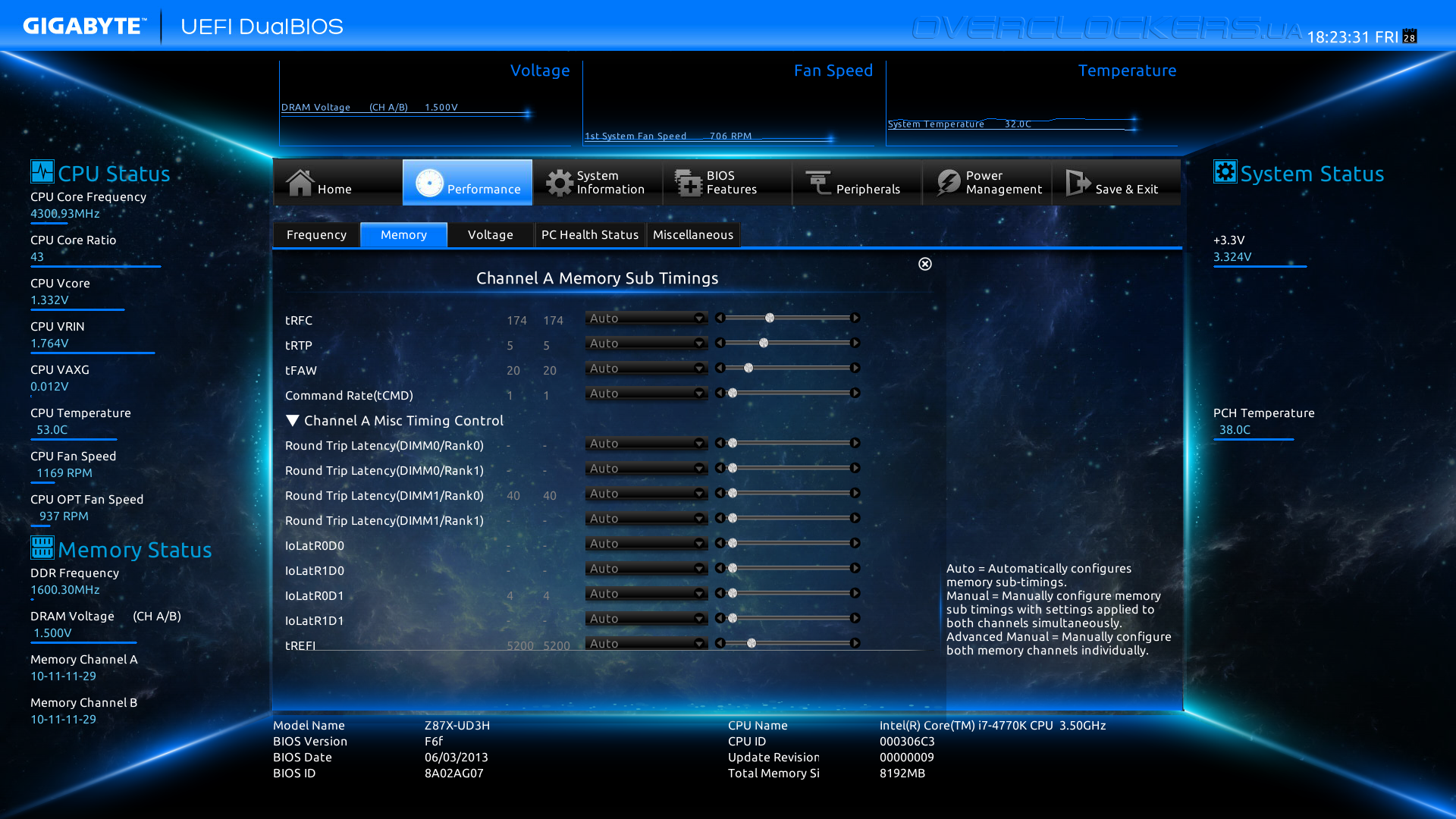Open Round Trip Latency DIMM0/Rank0 dropdown
The width and height of the screenshot is (1456, 819).
click(x=646, y=444)
